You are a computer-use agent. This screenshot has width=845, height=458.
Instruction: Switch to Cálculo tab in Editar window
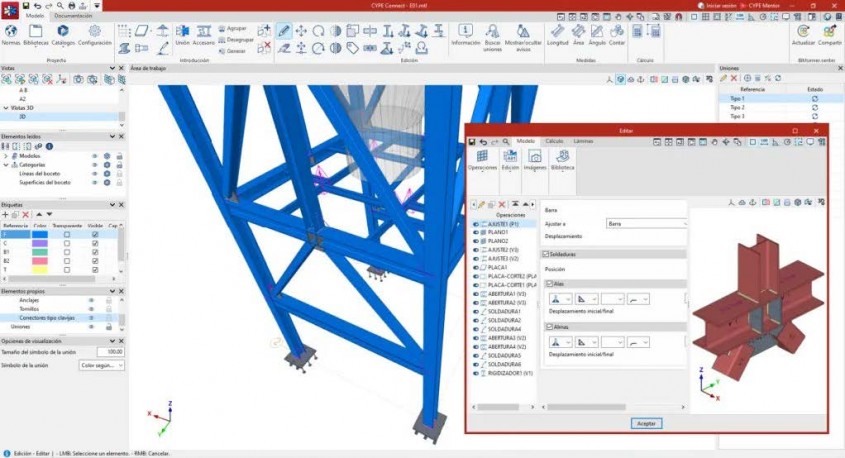(554, 141)
